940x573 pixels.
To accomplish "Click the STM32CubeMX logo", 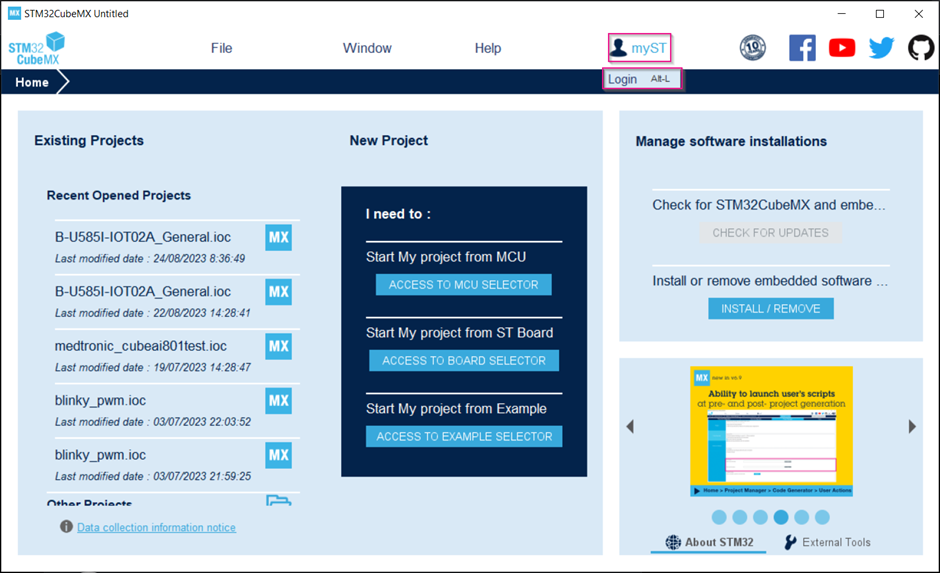I will pyautogui.click(x=37, y=49).
